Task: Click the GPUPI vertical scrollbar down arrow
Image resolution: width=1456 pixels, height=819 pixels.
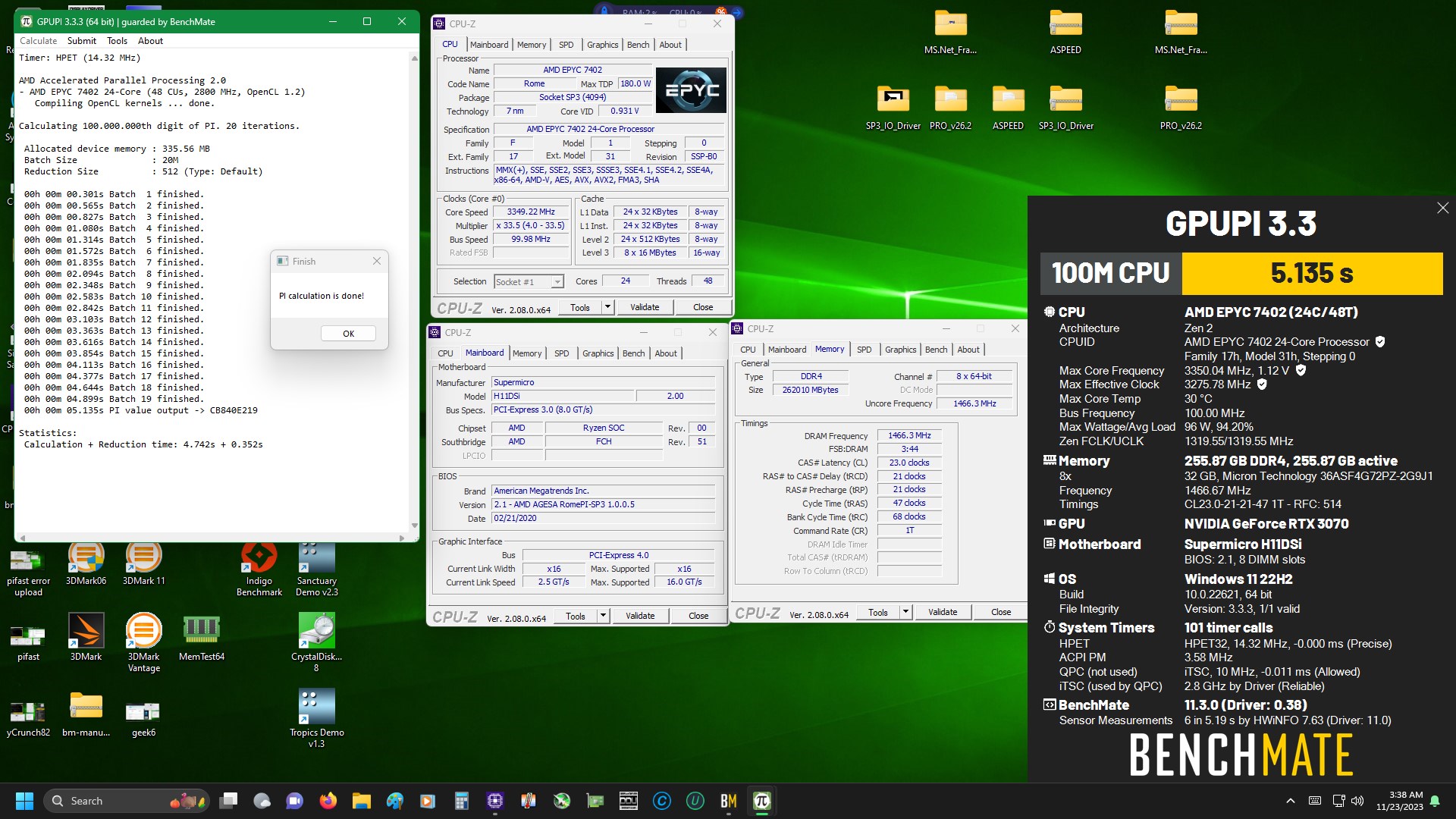Action: point(414,525)
